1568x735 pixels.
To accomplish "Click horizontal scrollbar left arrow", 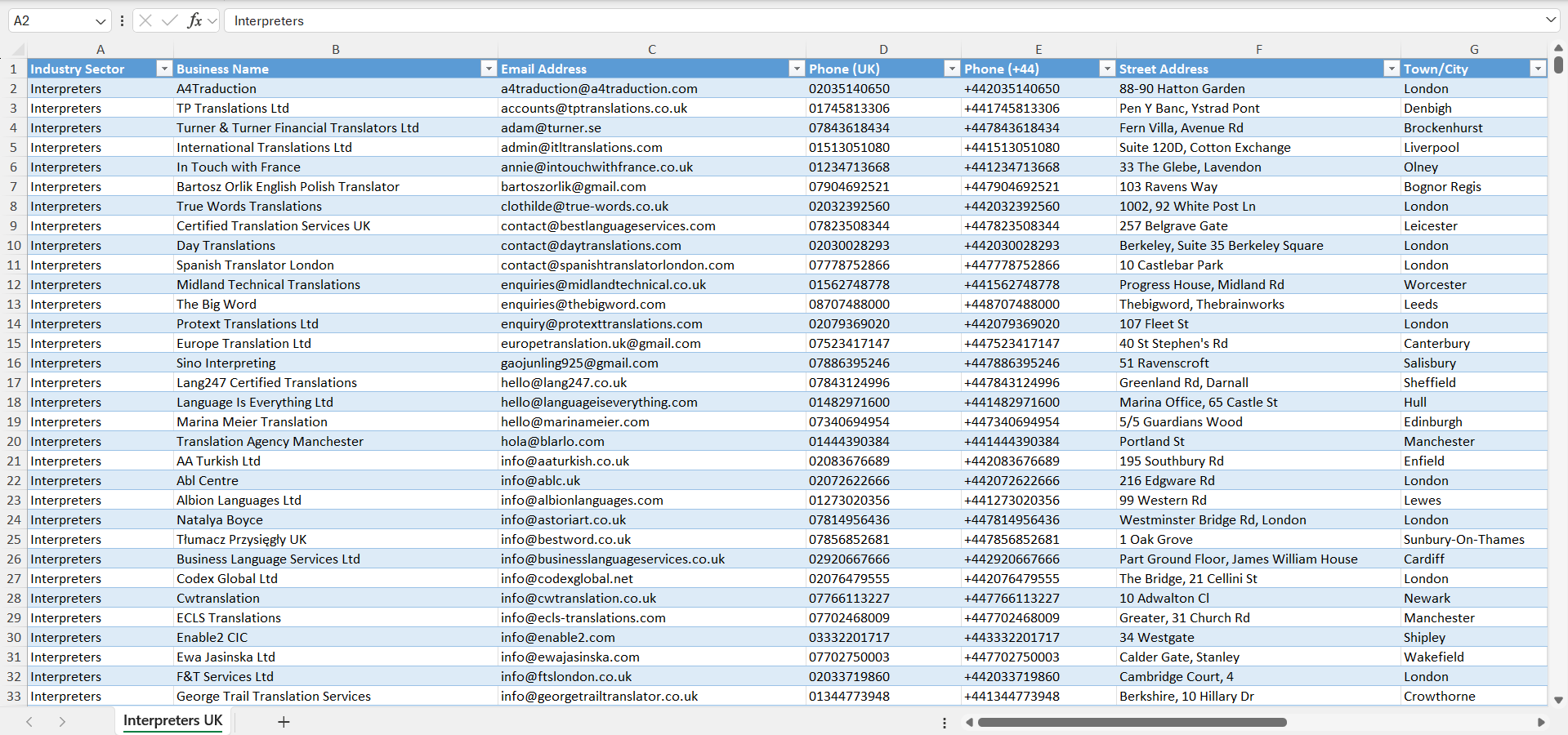I will 970,722.
